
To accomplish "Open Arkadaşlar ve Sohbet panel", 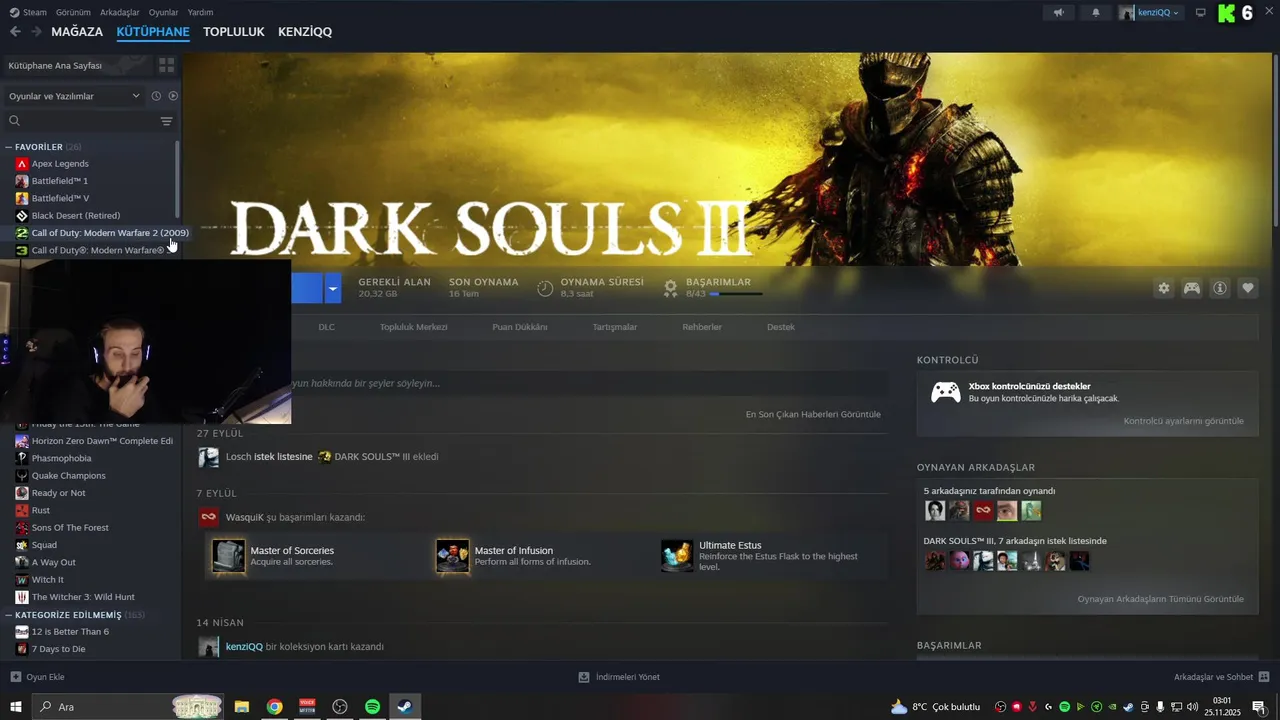I will click(1222, 677).
